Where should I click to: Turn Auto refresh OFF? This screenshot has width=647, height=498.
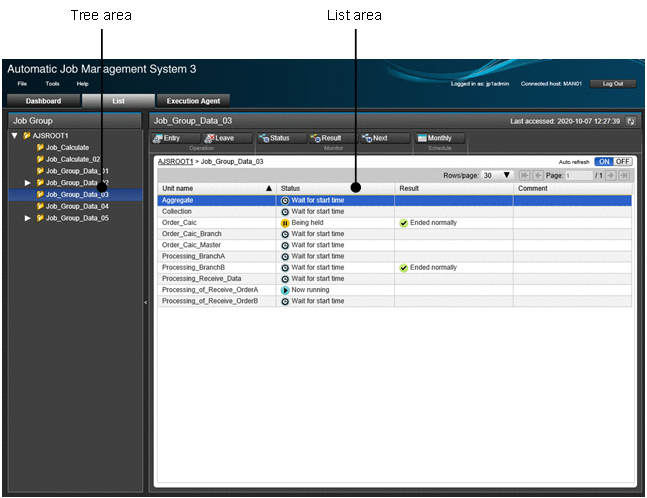pyautogui.click(x=622, y=161)
